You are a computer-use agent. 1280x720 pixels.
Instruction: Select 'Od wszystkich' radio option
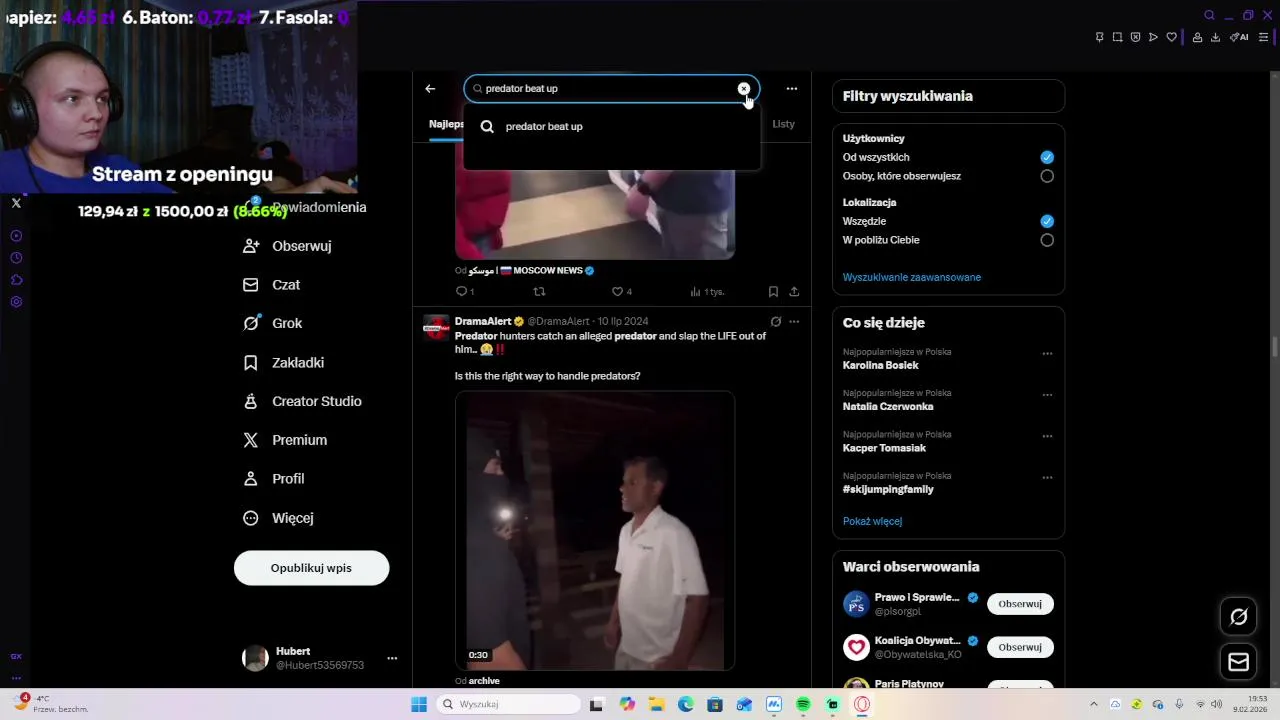(1047, 158)
